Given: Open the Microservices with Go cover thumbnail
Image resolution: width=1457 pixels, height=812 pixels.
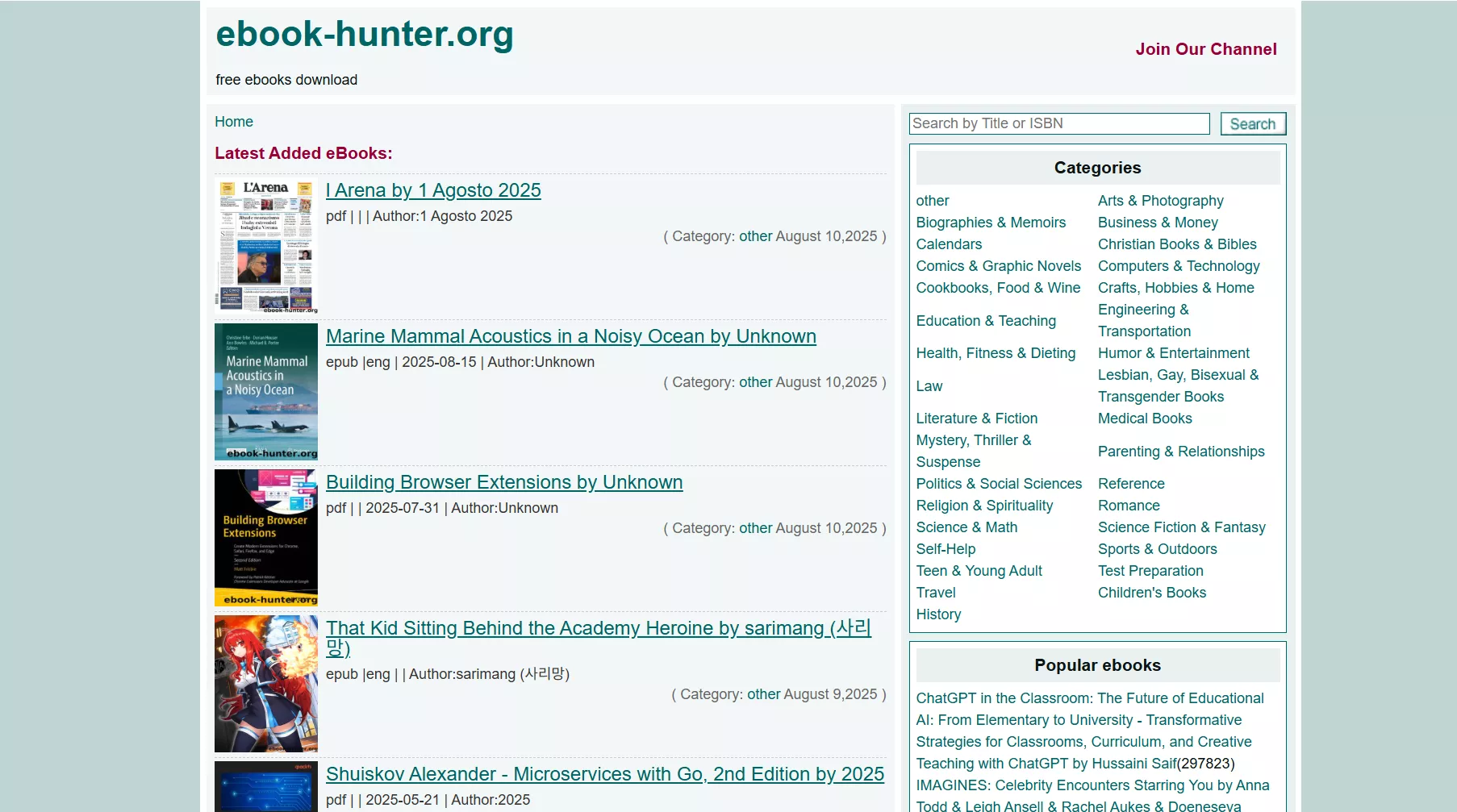Looking at the screenshot, I should click(x=266, y=787).
